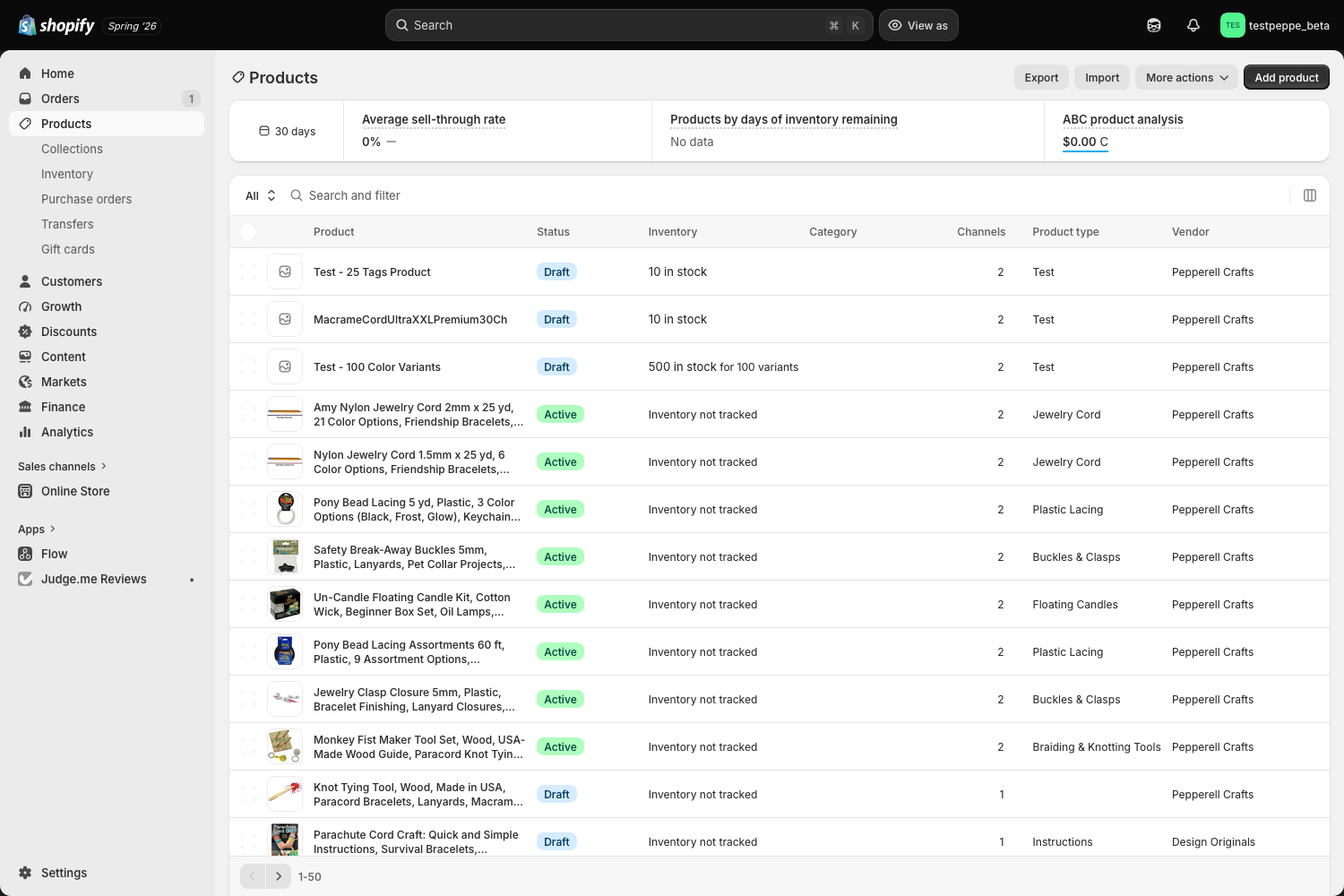Select the Safety Break-Away Buckles checkbox
Screen dimensions: 1344x896
[248, 556]
